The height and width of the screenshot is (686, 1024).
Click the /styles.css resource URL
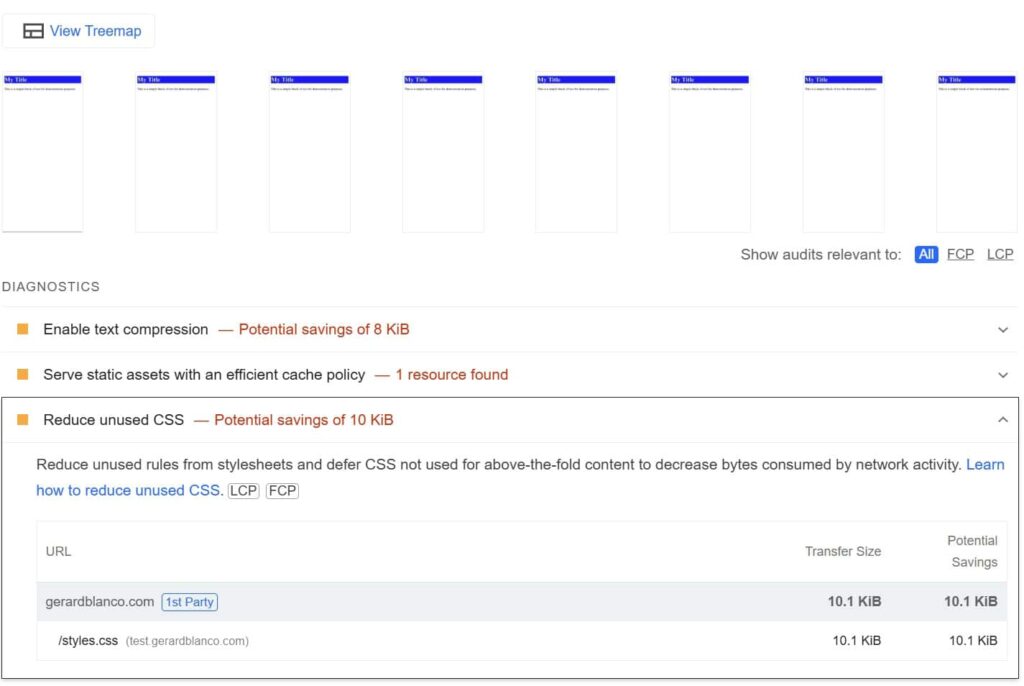pos(88,640)
